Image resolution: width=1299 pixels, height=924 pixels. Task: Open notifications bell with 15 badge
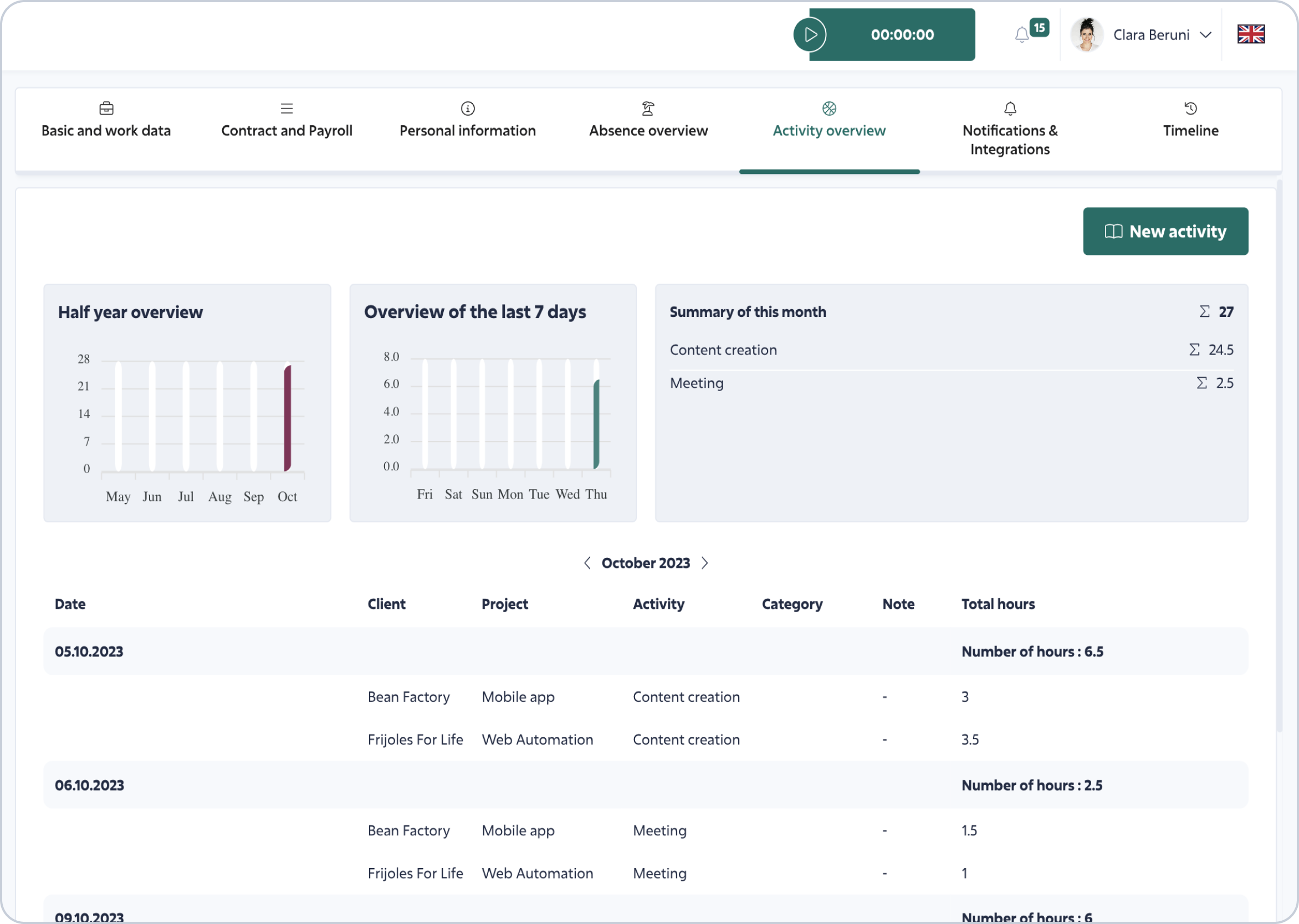pyautogui.click(x=1022, y=35)
